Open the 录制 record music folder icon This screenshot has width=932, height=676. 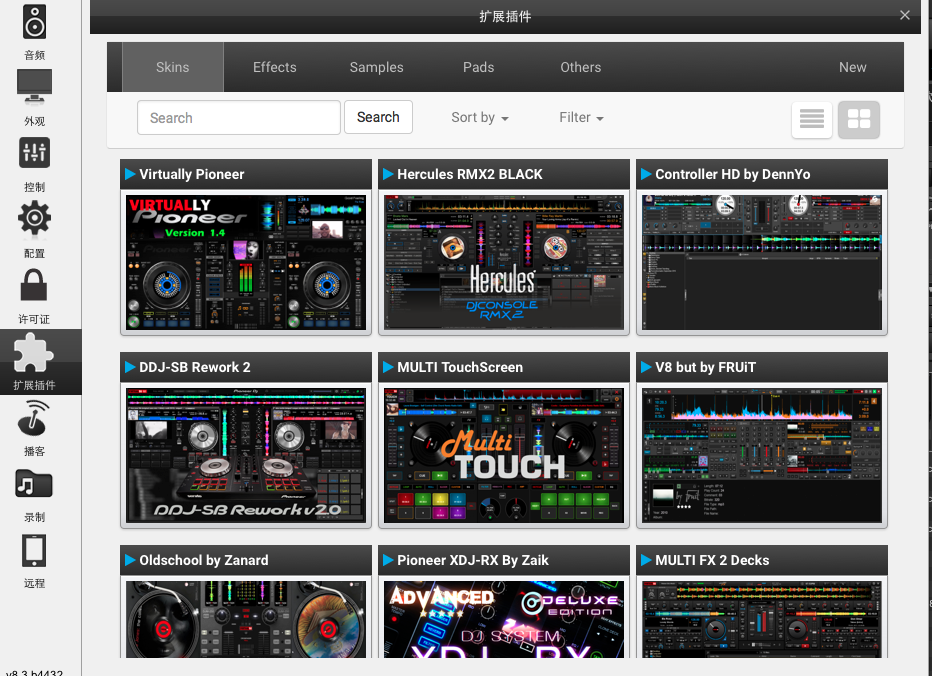[x=34, y=483]
